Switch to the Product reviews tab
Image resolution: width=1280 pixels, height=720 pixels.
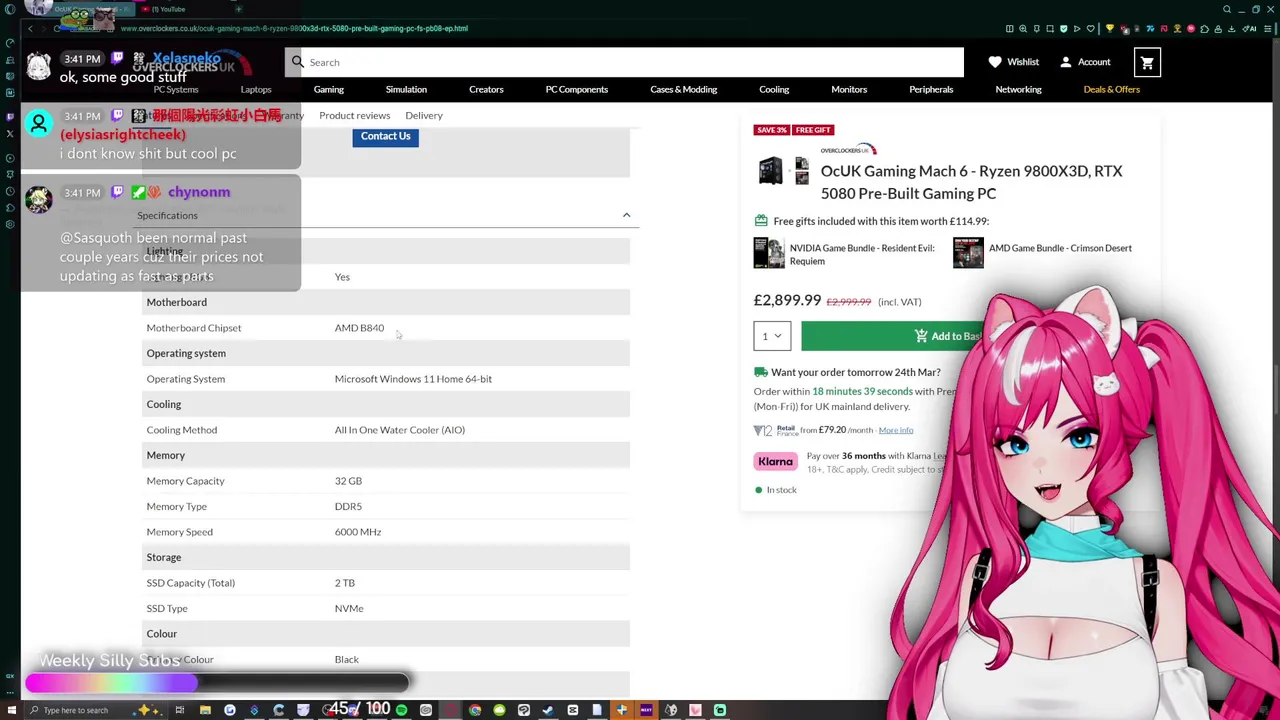pyautogui.click(x=355, y=115)
